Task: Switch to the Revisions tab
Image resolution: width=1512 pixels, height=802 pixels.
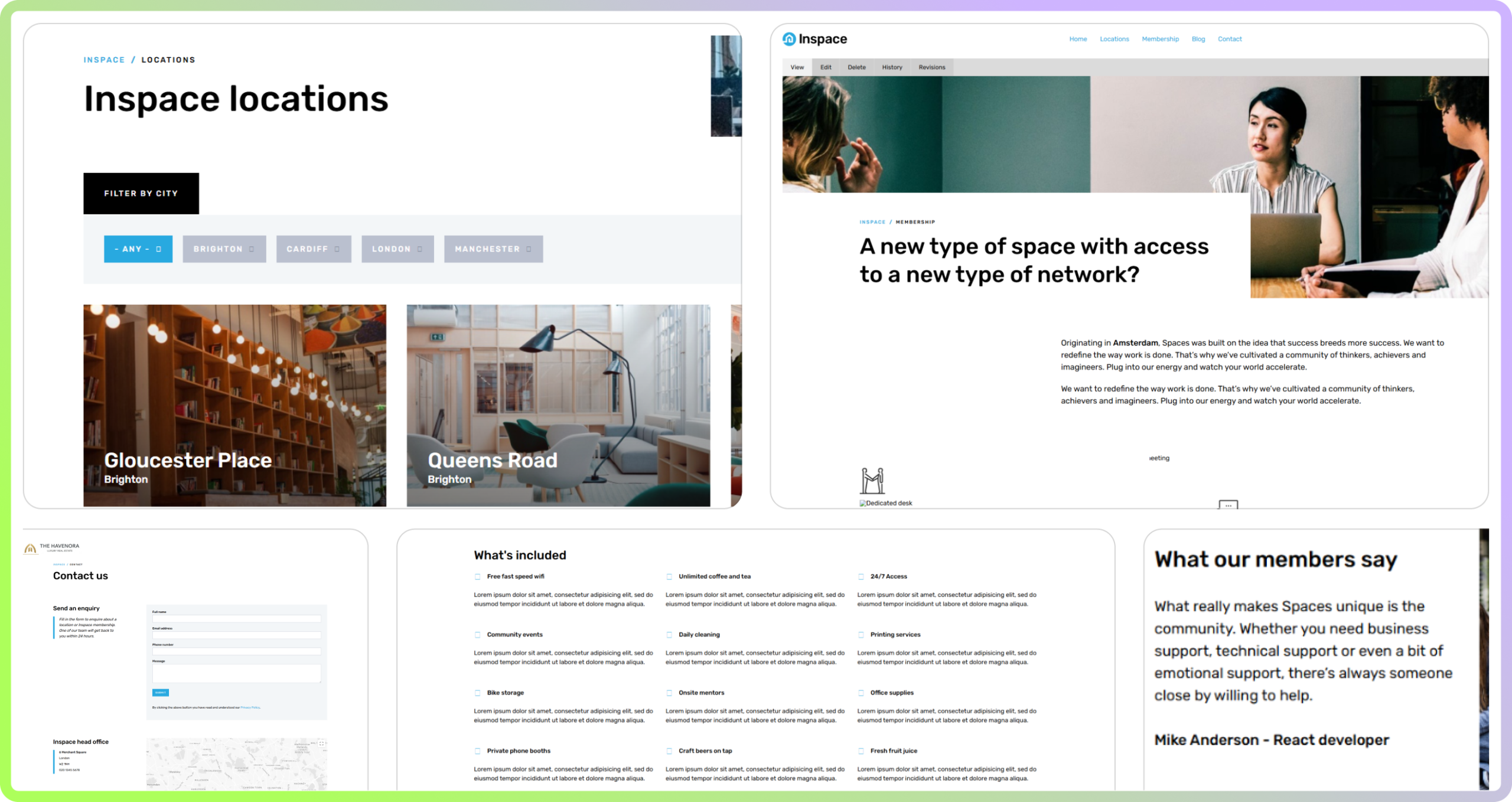Action: point(931,67)
